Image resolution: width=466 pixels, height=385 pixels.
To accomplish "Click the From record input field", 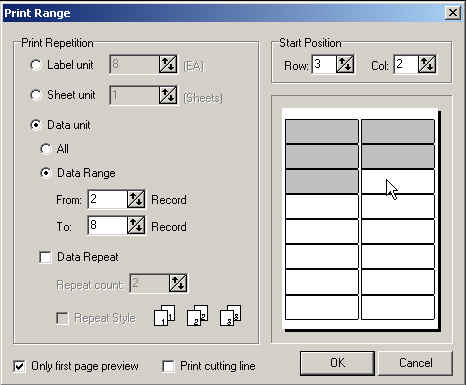I will point(108,199).
